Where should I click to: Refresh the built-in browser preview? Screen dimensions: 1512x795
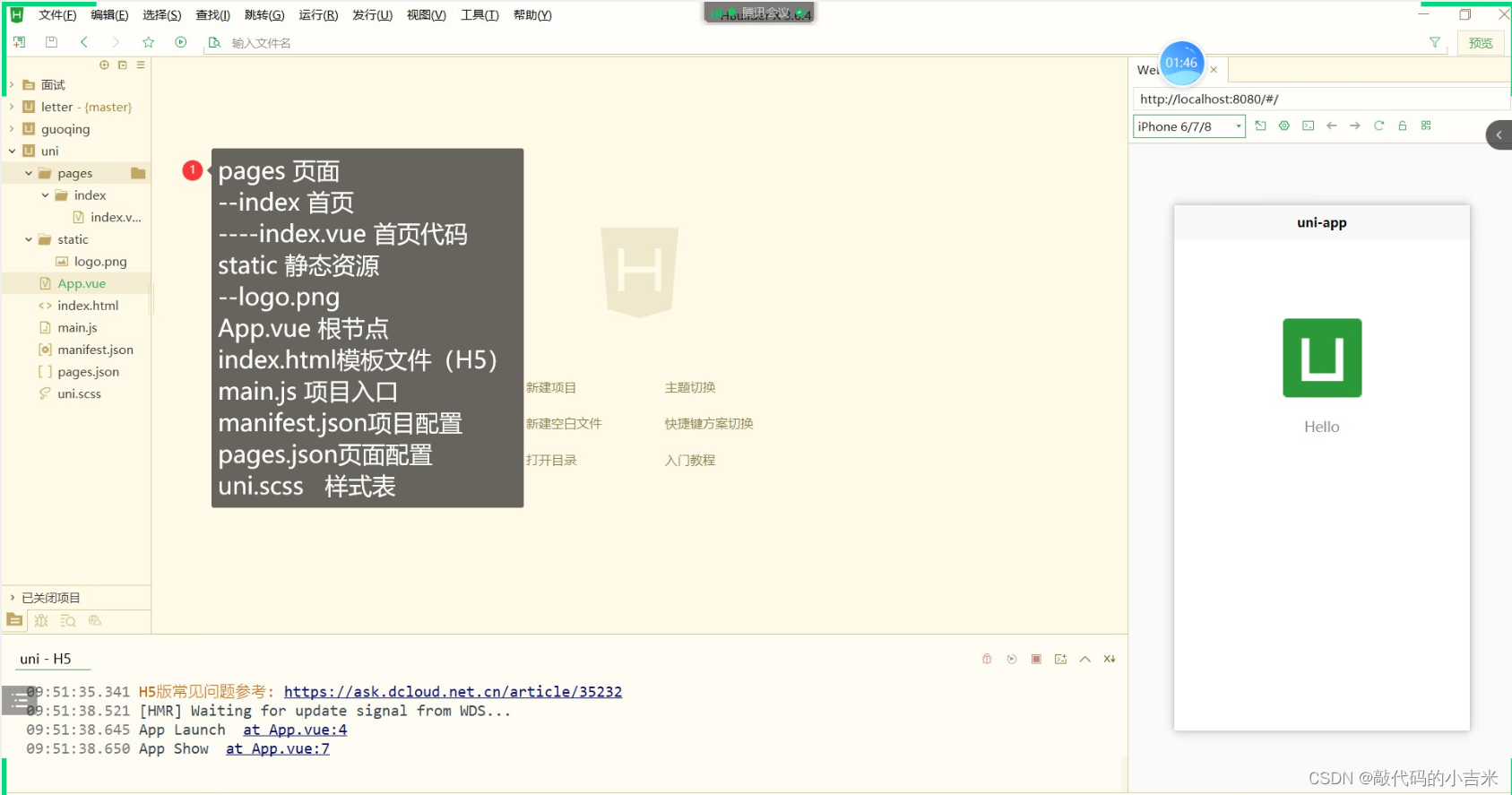[1378, 125]
